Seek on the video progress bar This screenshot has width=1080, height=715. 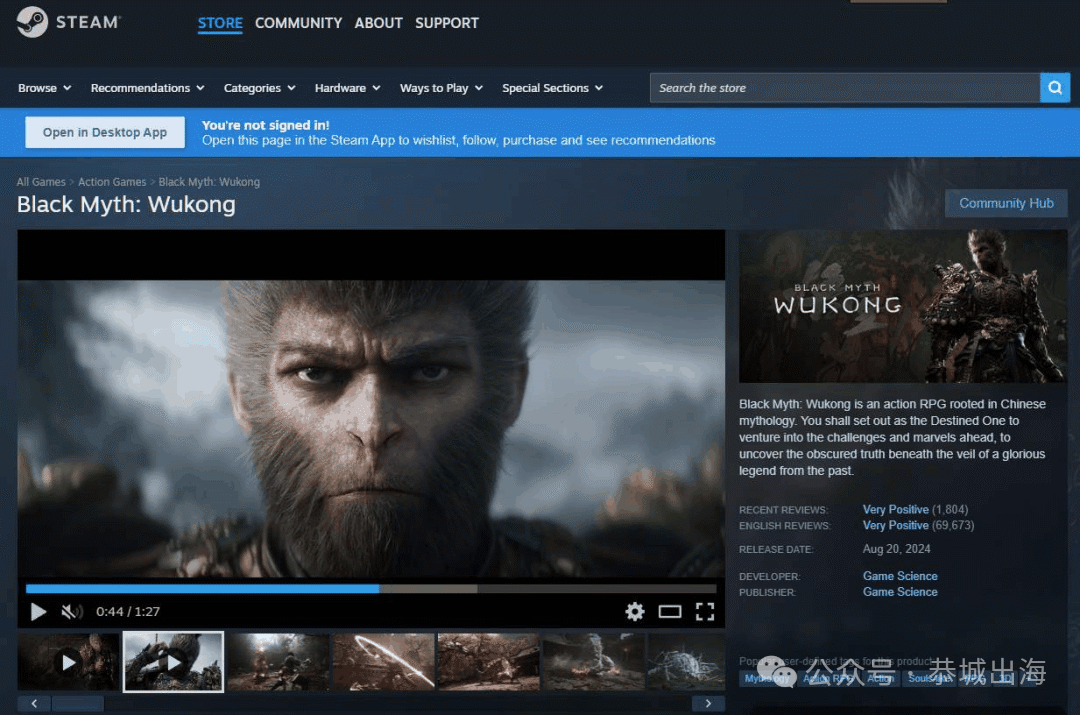click(371, 589)
